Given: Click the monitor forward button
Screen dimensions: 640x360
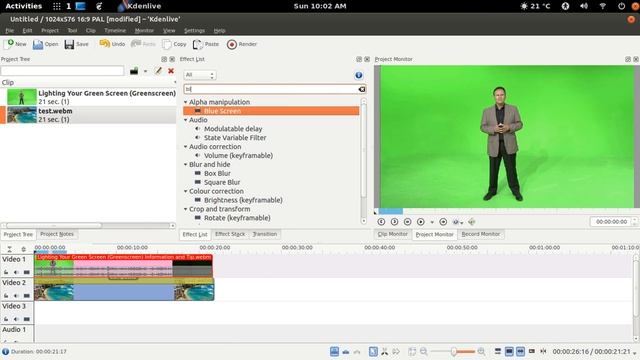Looking at the screenshot, I should [x=443, y=222].
